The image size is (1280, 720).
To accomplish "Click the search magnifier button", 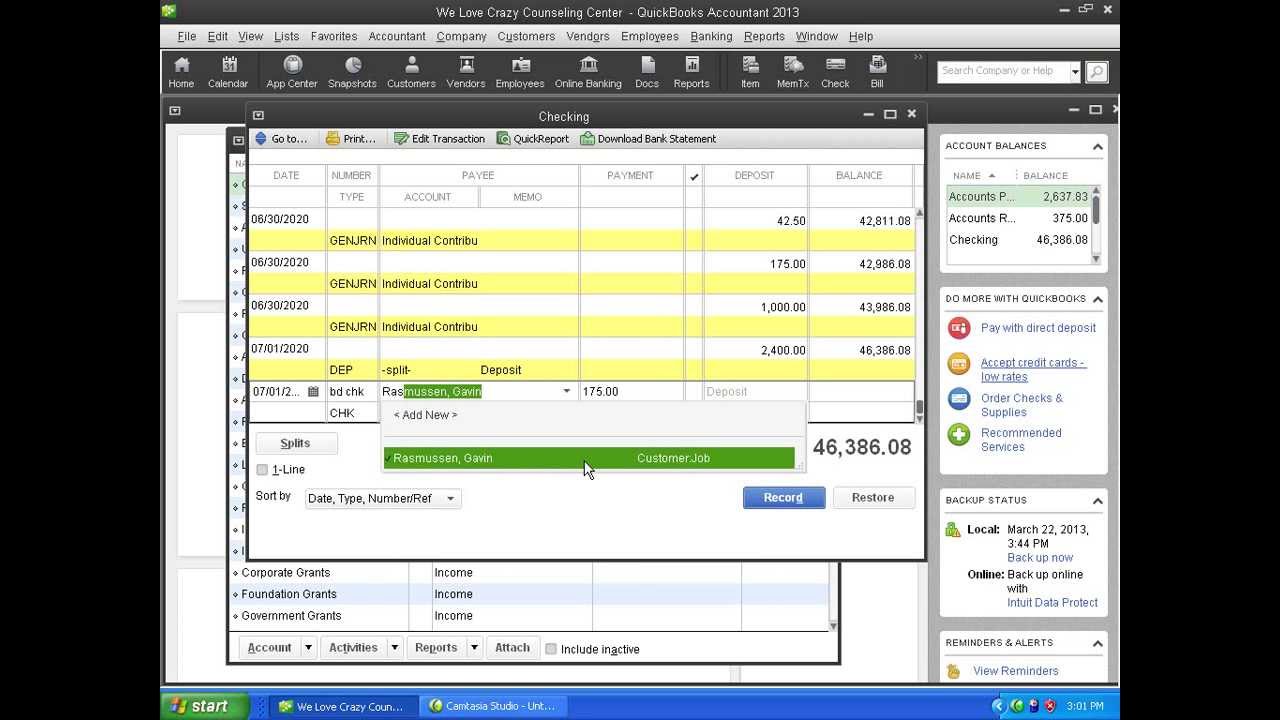I will point(1096,71).
